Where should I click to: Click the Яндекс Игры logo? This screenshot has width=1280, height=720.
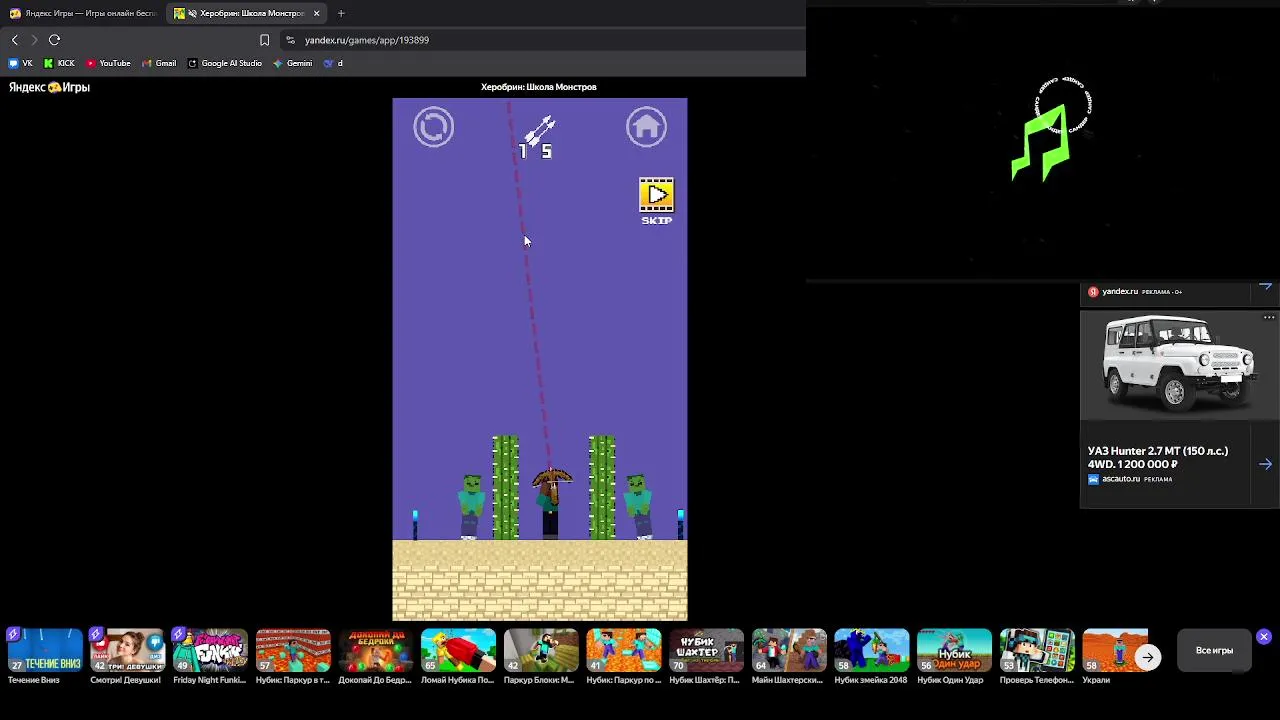point(49,87)
